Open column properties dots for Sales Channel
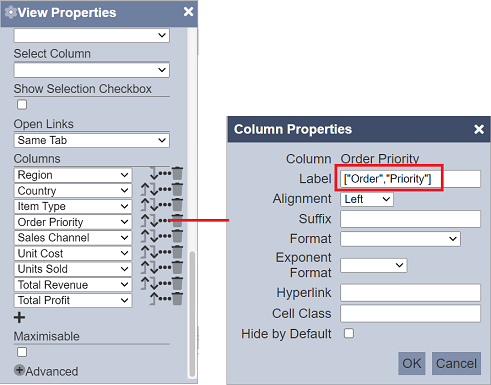 click(165, 236)
